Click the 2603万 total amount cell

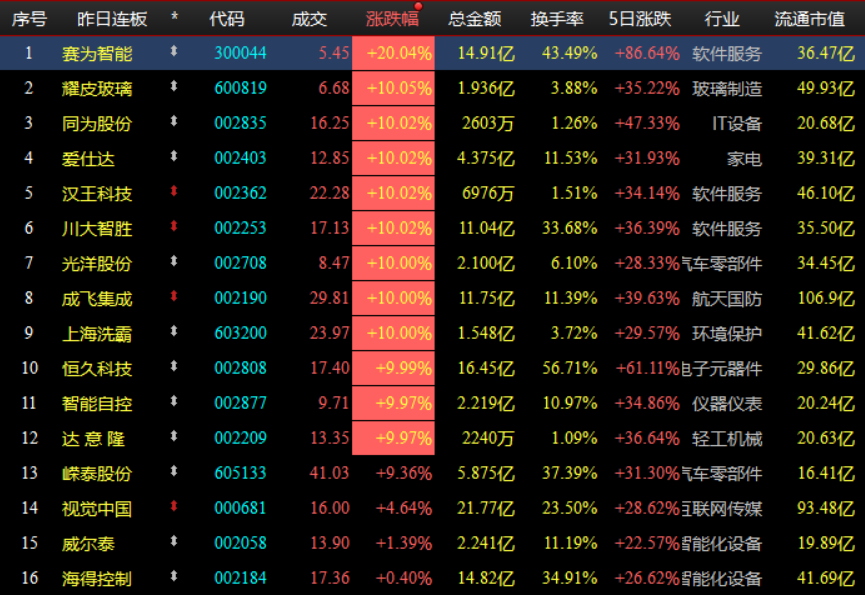click(x=488, y=124)
